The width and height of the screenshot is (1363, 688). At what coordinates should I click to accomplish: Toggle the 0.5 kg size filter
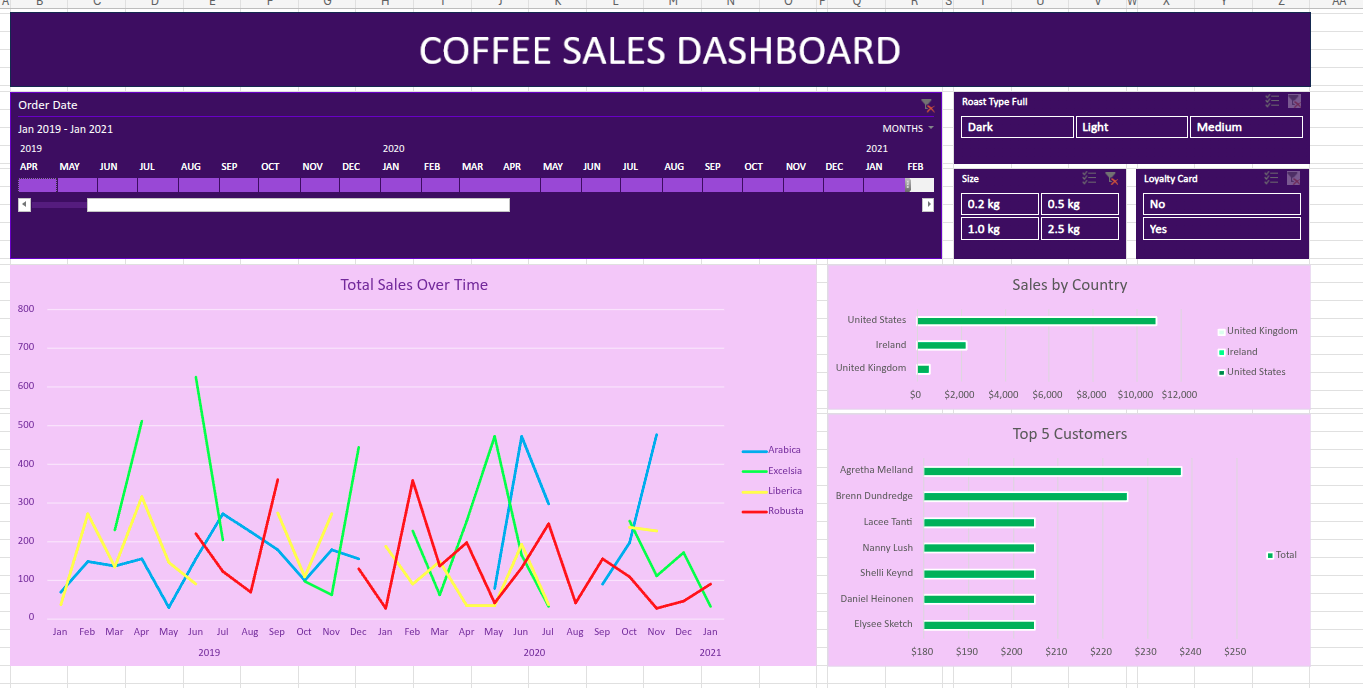point(1080,203)
